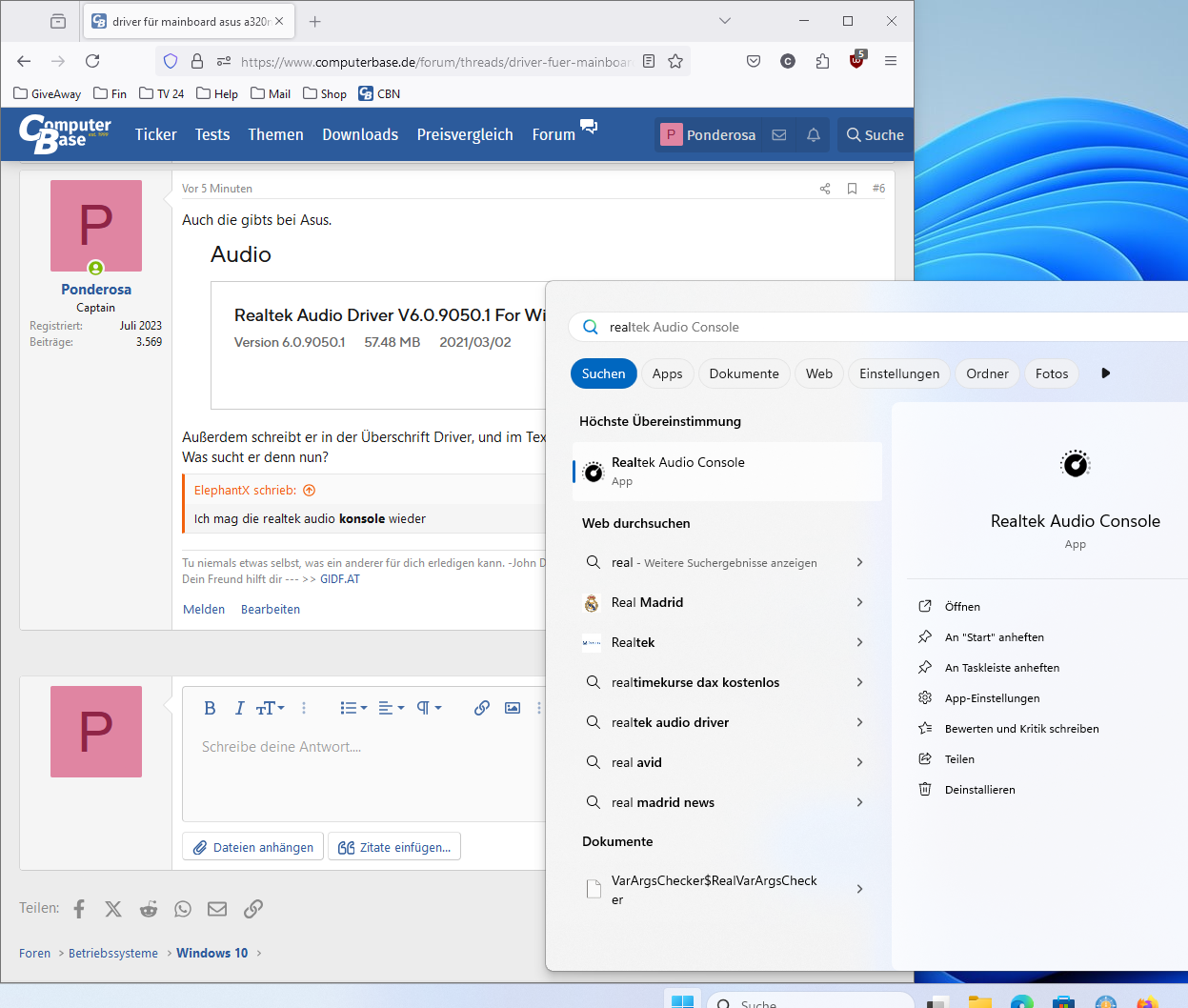Viewport: 1188px width, 1008px height.
Task: Show more search filter tabs arrow
Action: pyautogui.click(x=1105, y=373)
